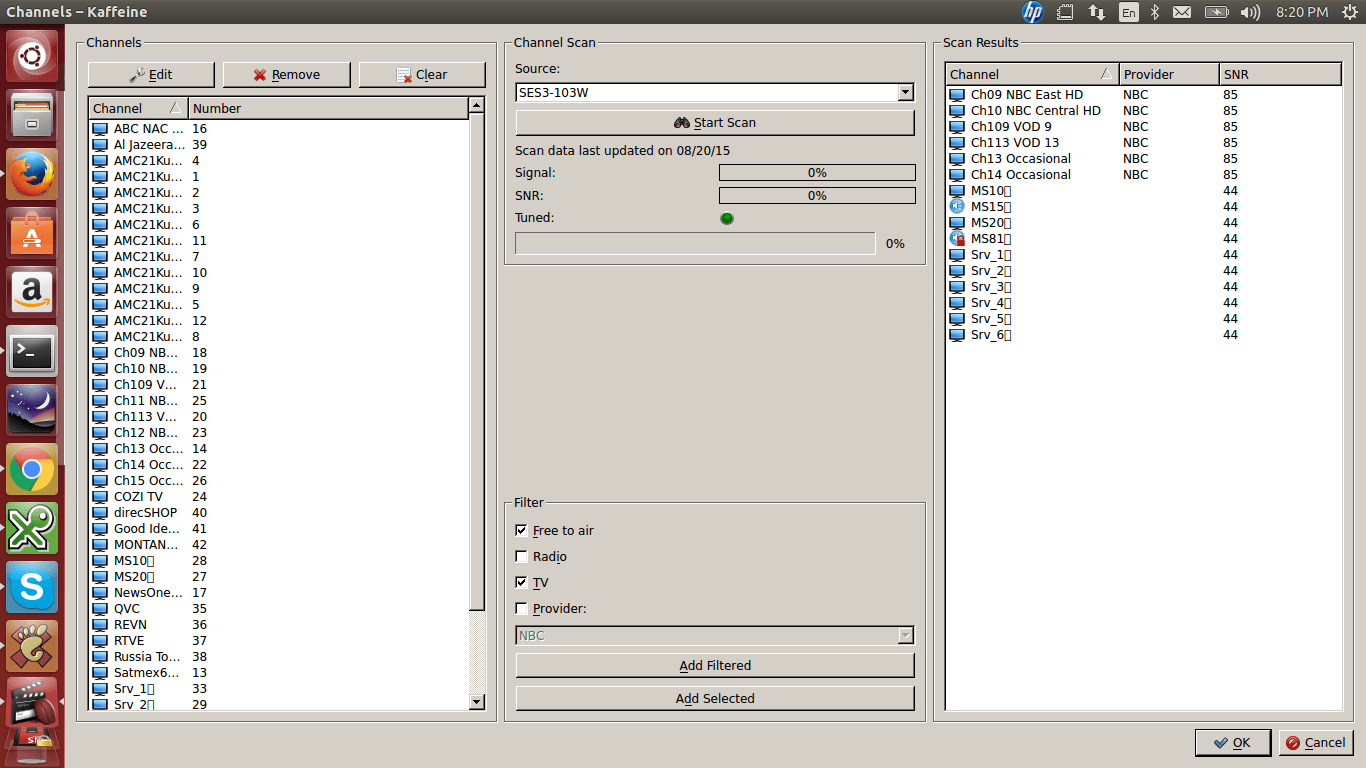Select Srv_4 scan result row
1366x768 pixels.
tap(1143, 302)
